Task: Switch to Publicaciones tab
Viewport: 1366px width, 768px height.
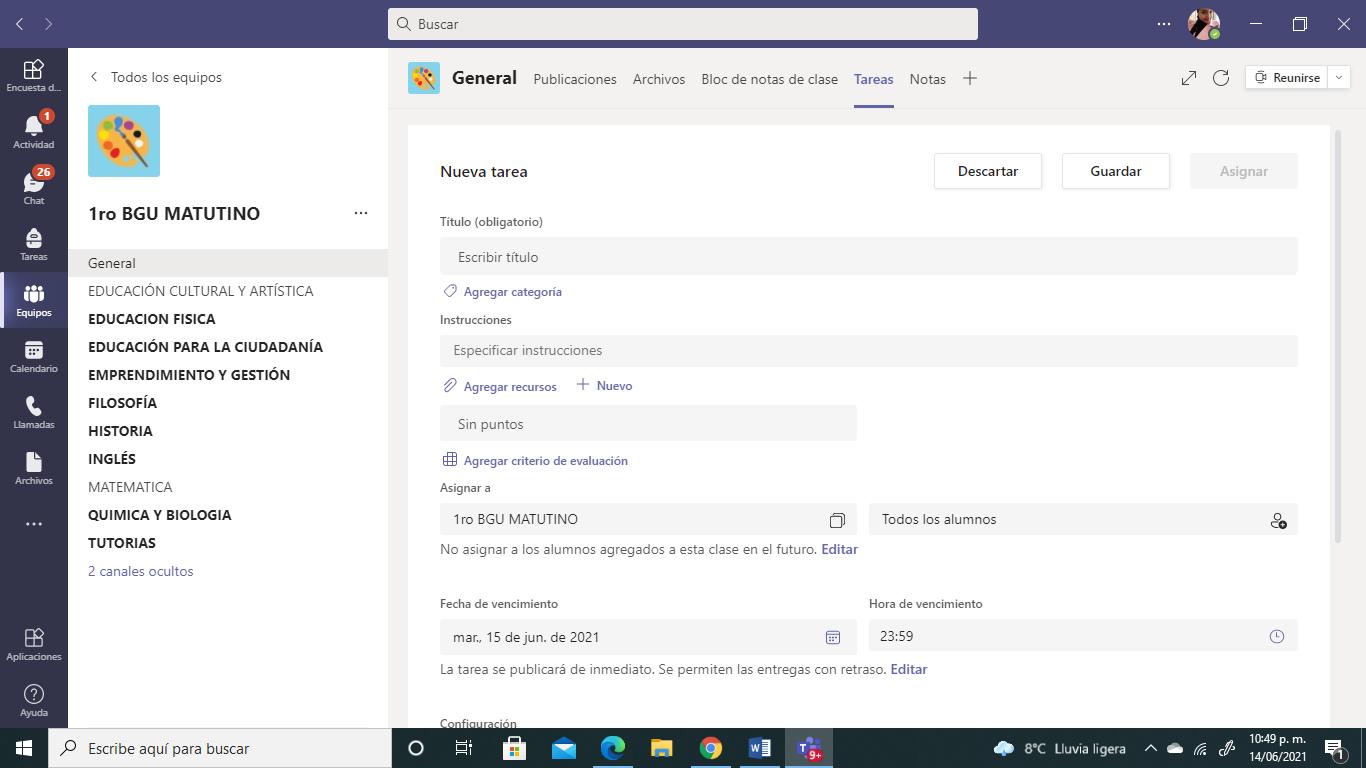Action: 575,79
